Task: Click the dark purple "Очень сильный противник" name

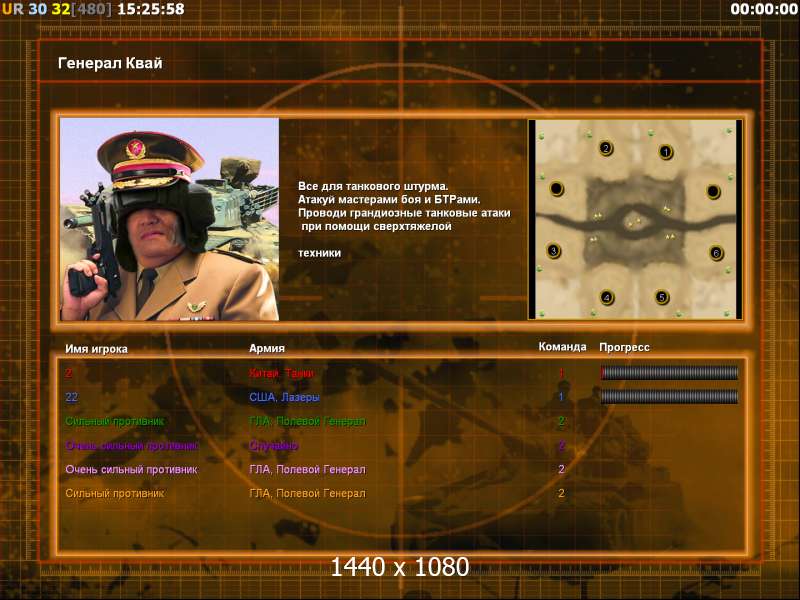Action: (132, 445)
